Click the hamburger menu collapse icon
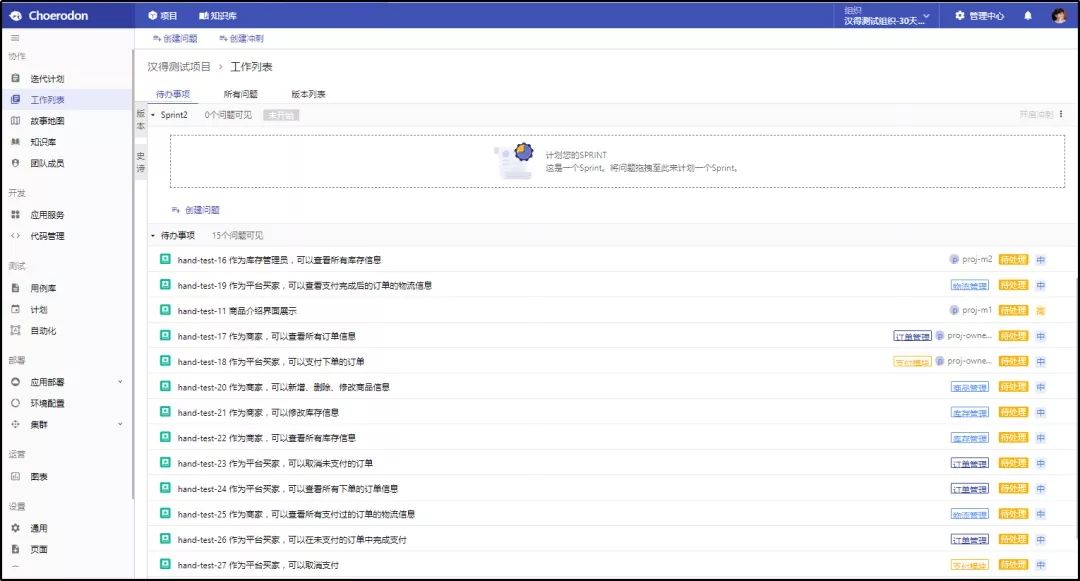The height and width of the screenshot is (581, 1080). pyautogui.click(x=15, y=38)
